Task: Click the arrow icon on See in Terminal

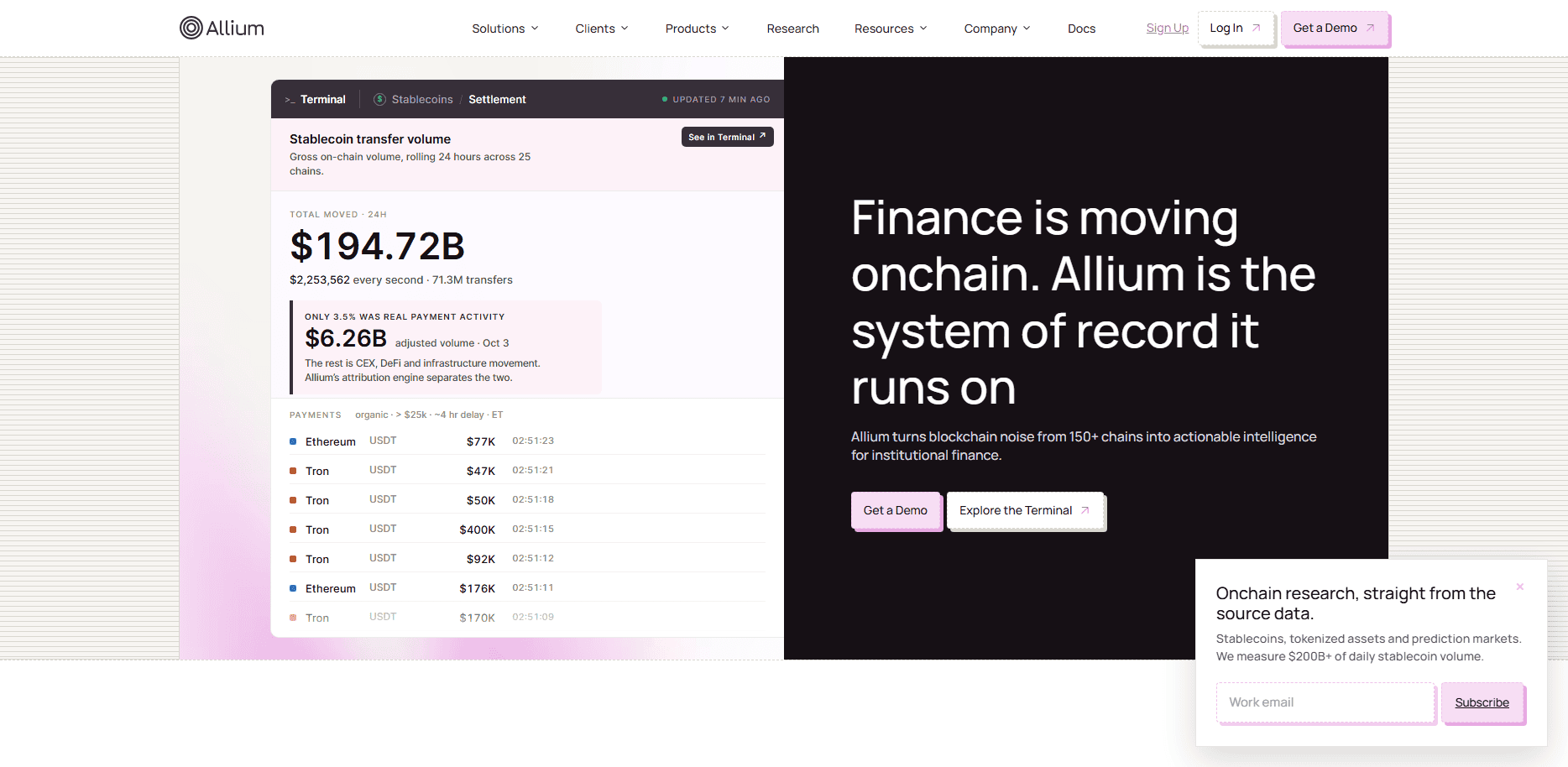Action: click(x=762, y=136)
